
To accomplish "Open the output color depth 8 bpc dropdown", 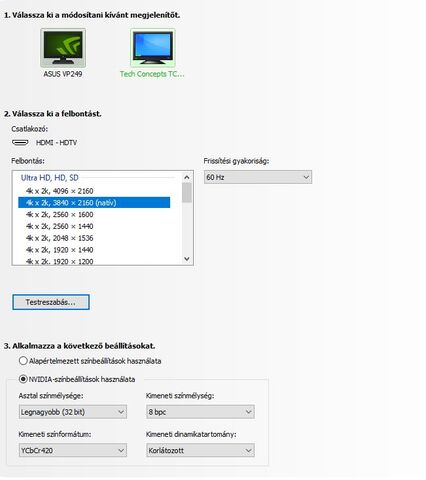I will coord(200,412).
